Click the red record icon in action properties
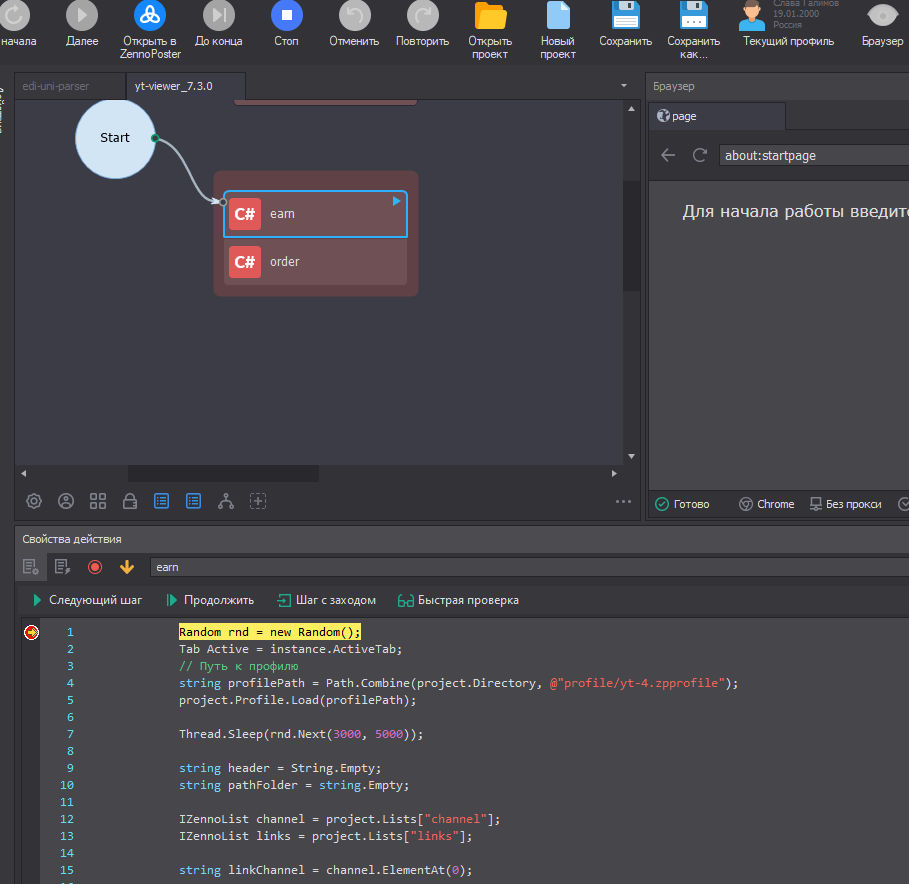 [x=95, y=567]
